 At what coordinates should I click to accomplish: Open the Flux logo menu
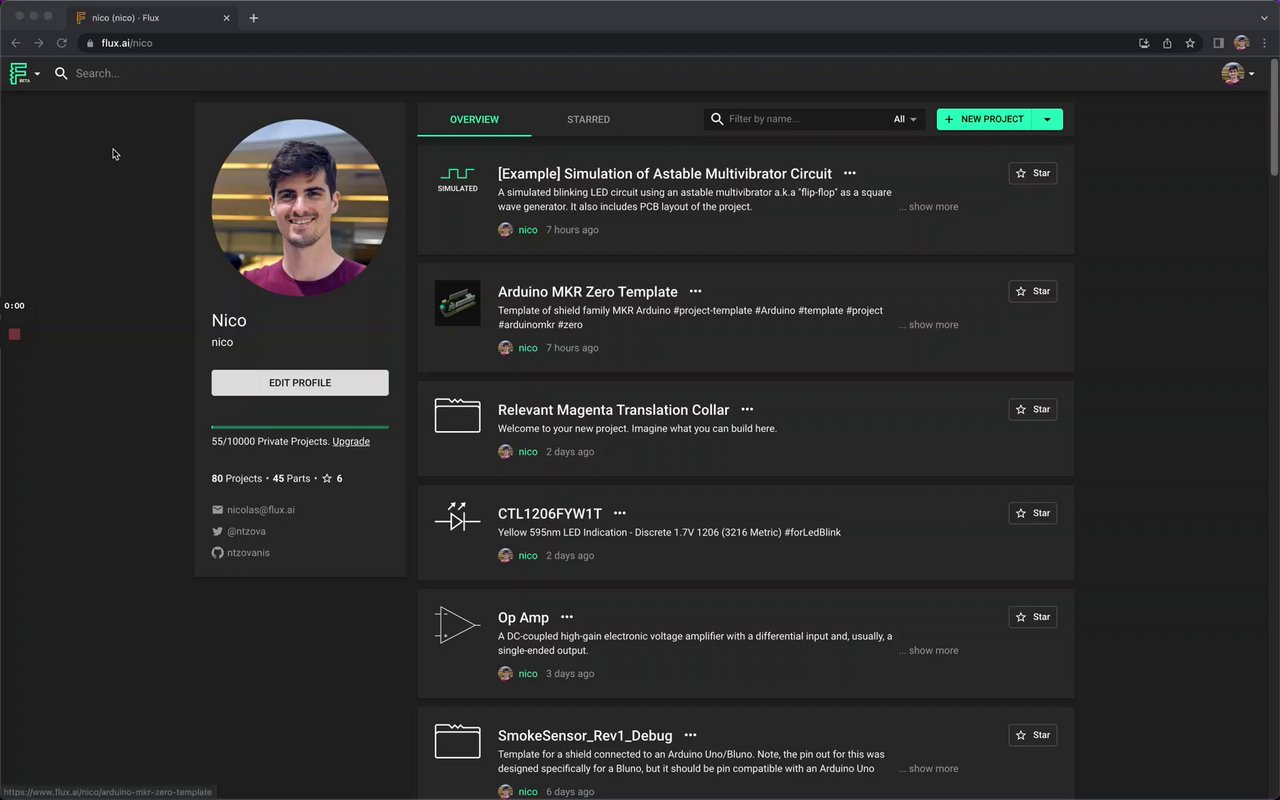pos(25,73)
